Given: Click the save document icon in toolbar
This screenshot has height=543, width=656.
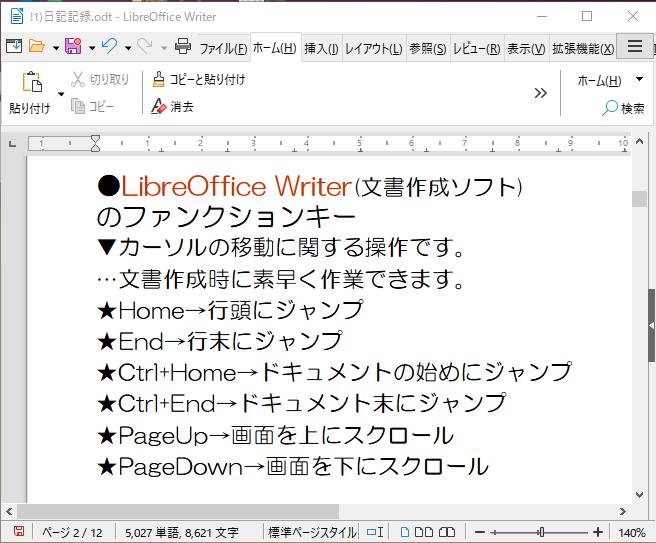Looking at the screenshot, I should pos(73,46).
